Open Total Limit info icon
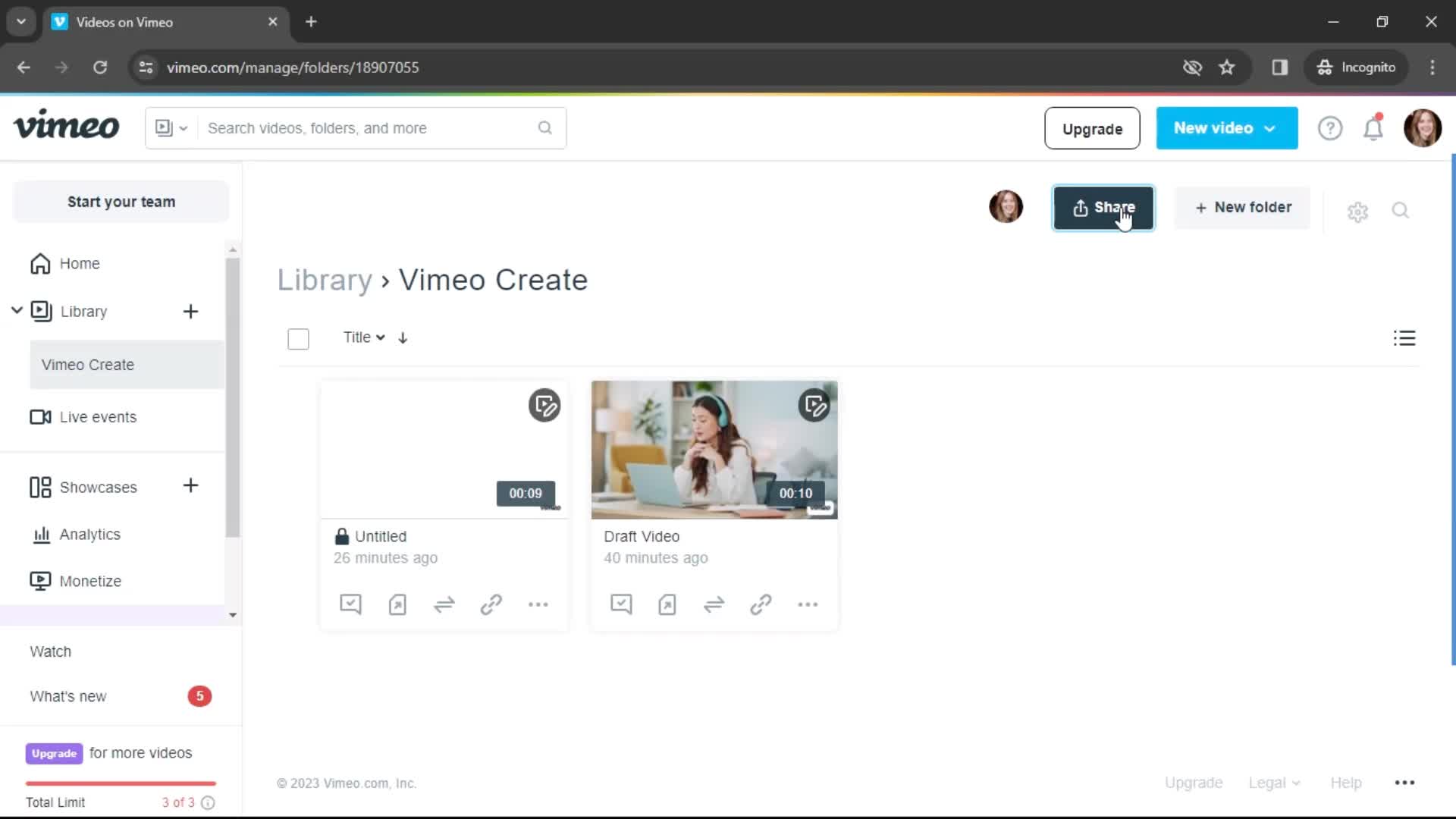 (208, 802)
